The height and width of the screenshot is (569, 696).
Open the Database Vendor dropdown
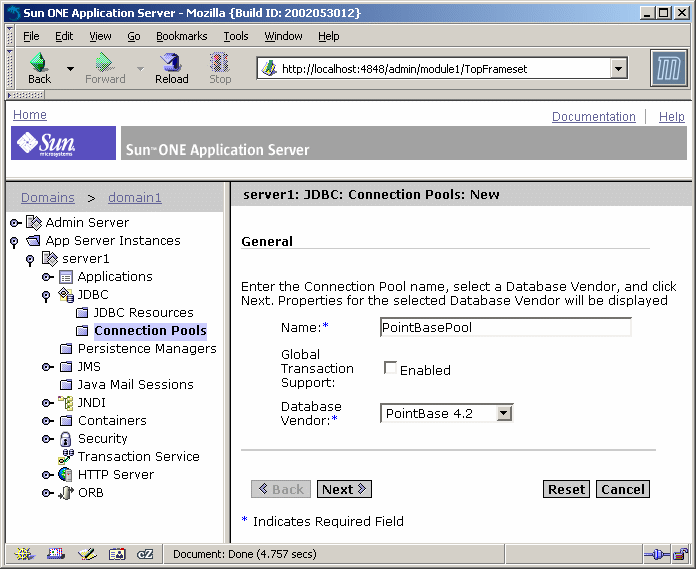[503, 413]
